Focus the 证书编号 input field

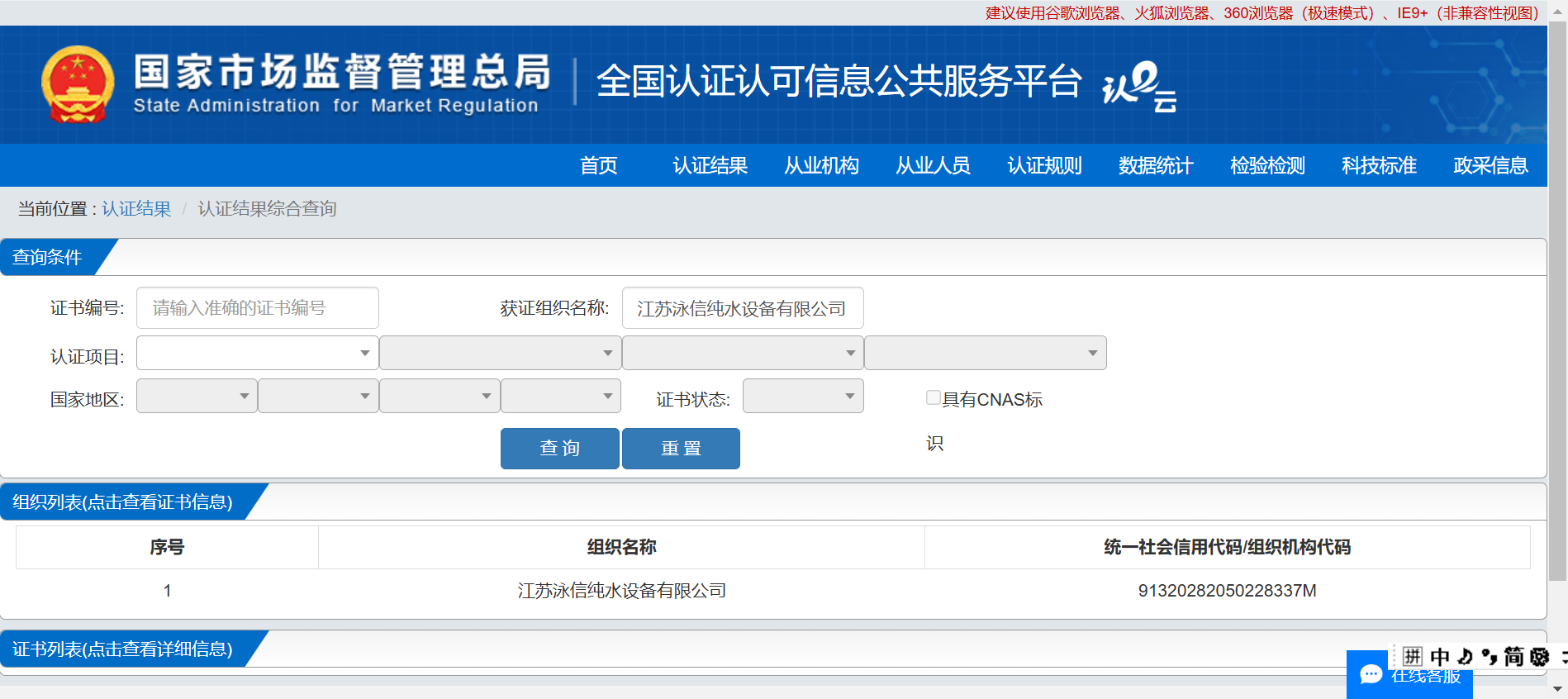click(x=258, y=308)
